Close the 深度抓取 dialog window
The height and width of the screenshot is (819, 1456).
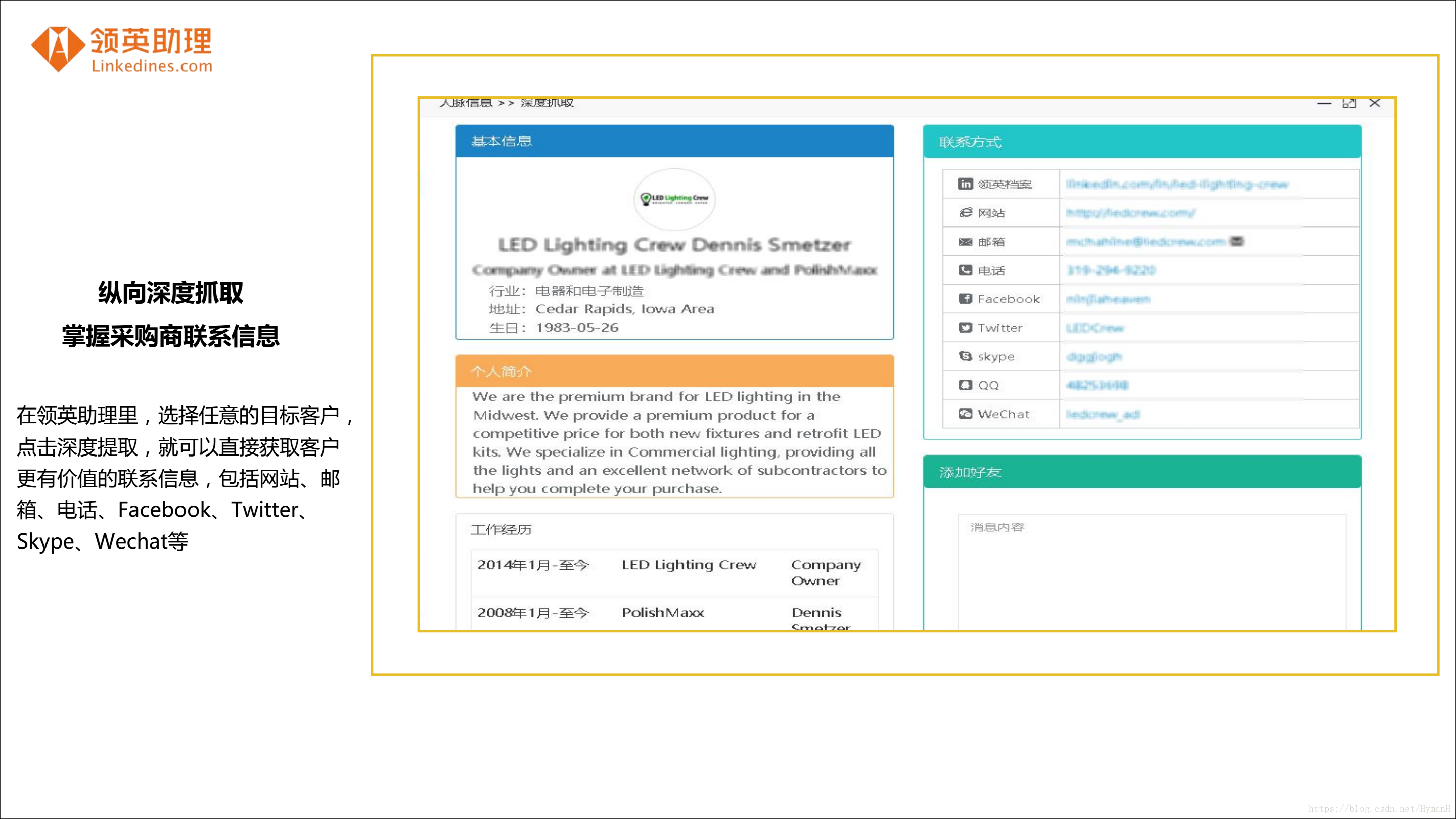coord(1375,103)
